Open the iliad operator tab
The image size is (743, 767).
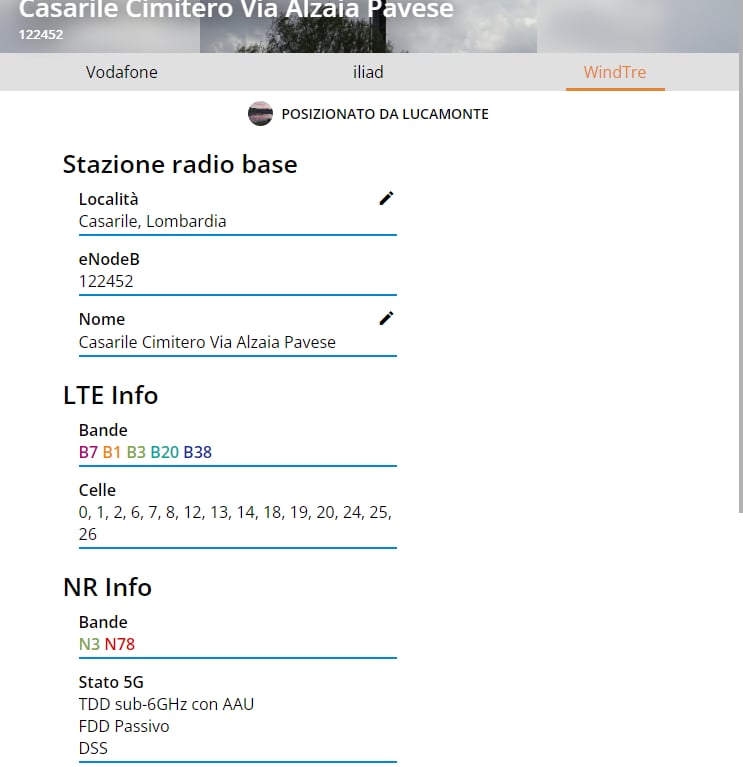point(368,72)
